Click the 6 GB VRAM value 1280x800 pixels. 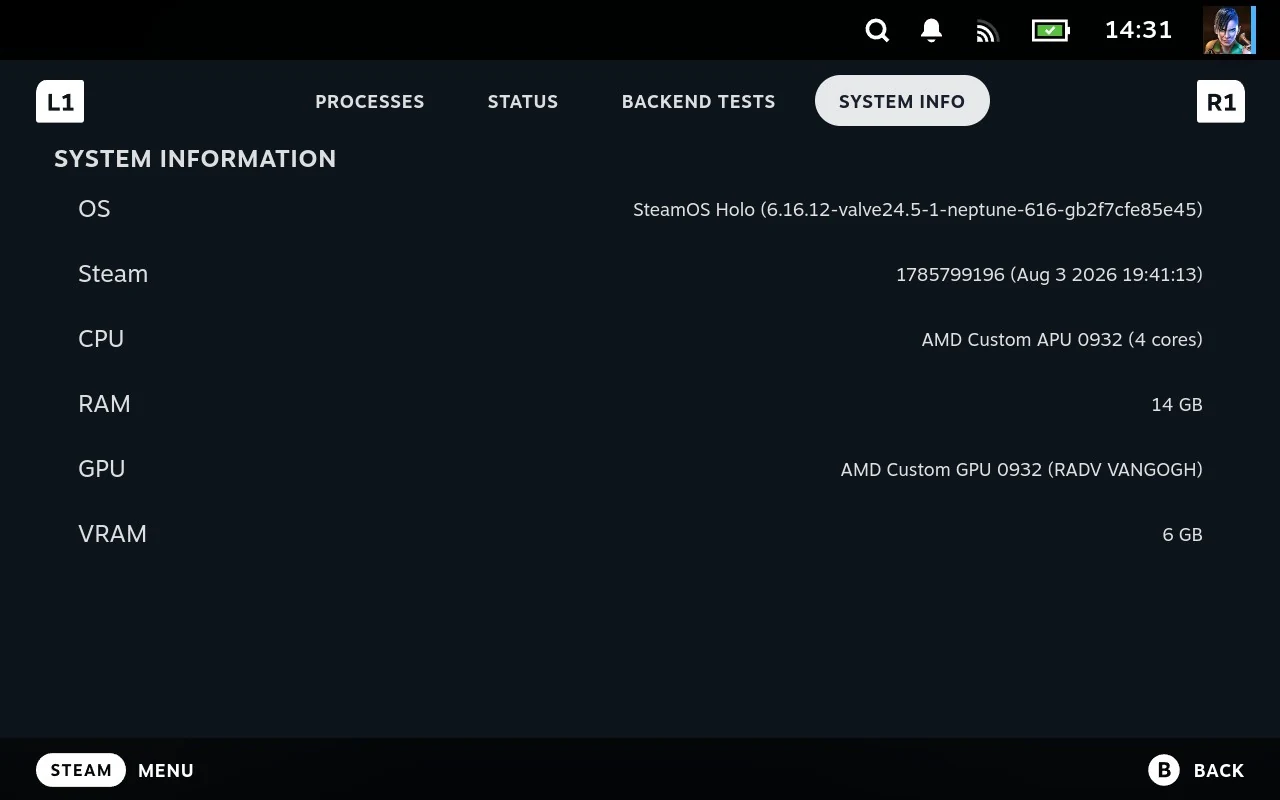click(x=1182, y=535)
